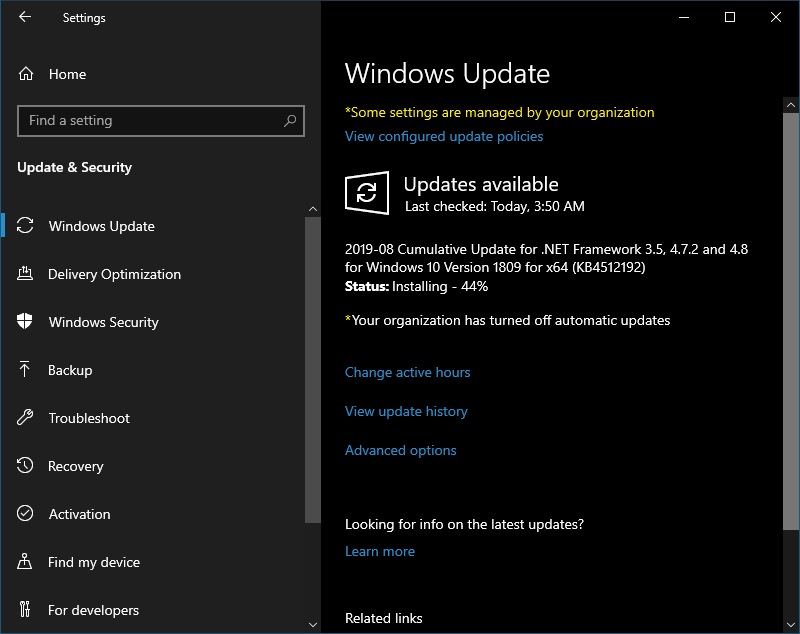The height and width of the screenshot is (634, 800).
Task: Click the Windows Update sync icon in sidebar
Action: click(x=24, y=225)
